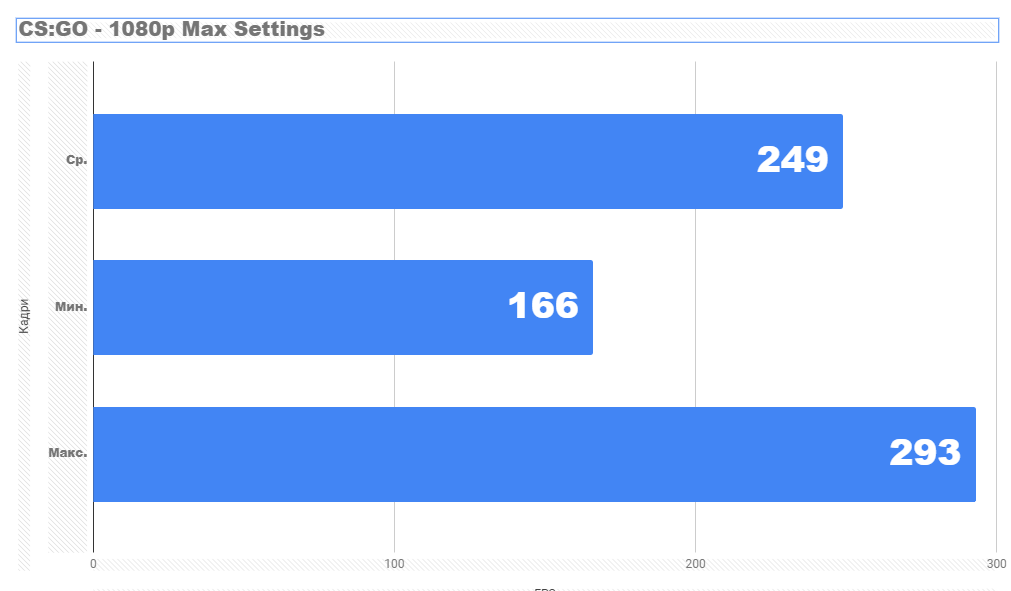
Task: Select the 249 data label
Action: click(792, 159)
